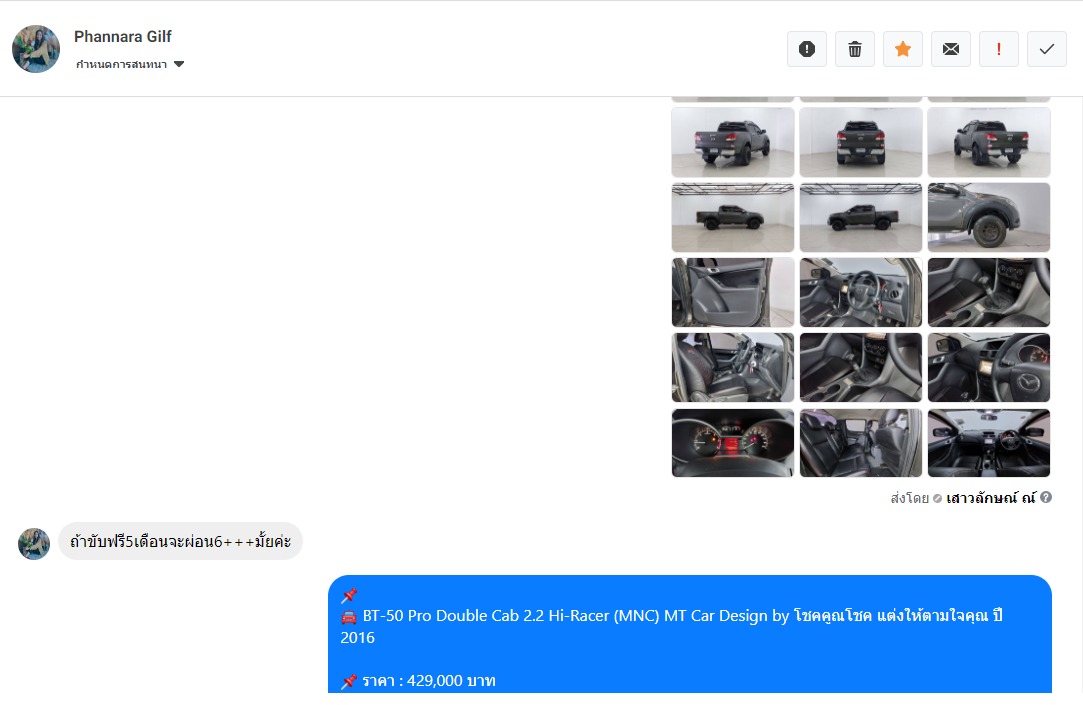1083x705 pixels.
Task: Mark conversation done with checkmark icon
Action: point(1046,49)
